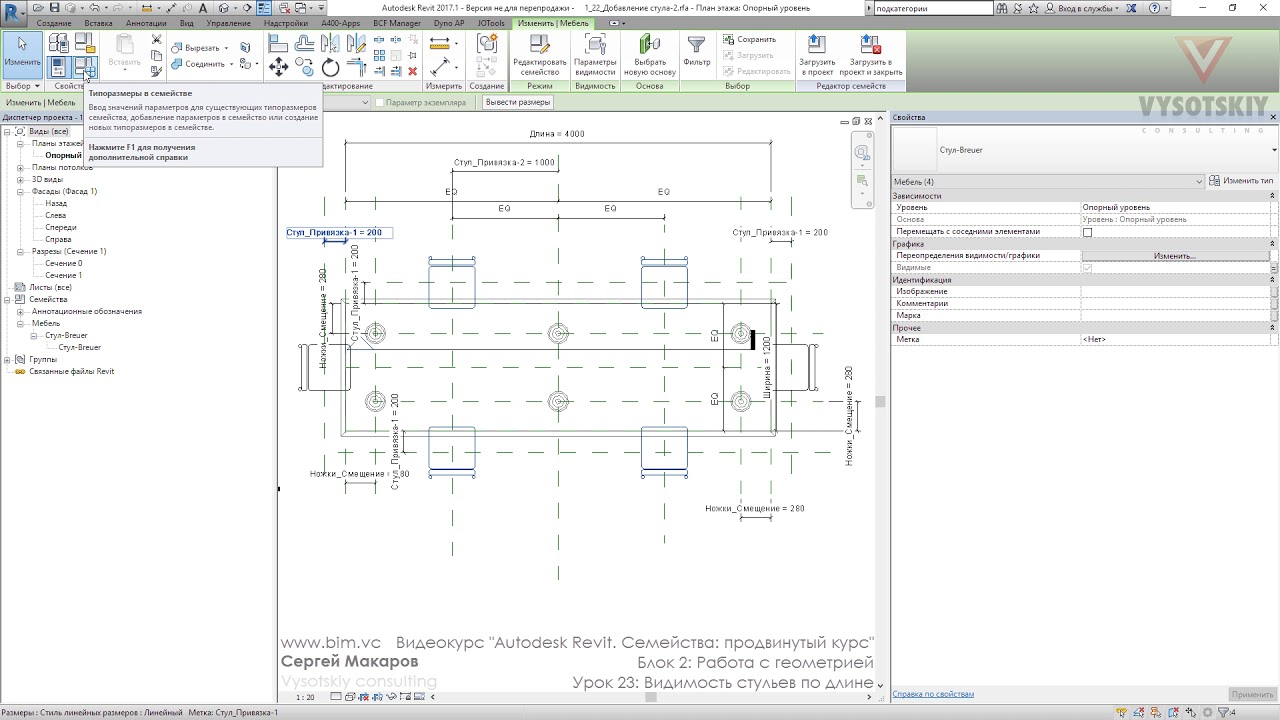Click the 'Изменить тип' button

[1242, 181]
